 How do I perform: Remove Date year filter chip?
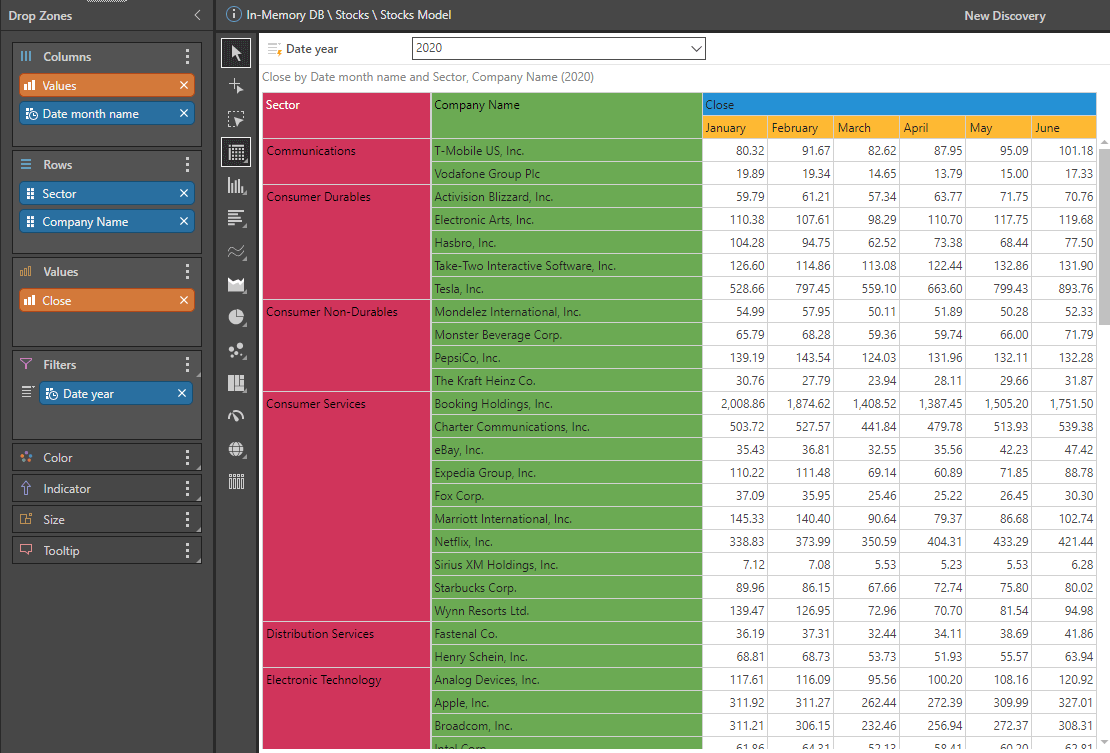182,393
